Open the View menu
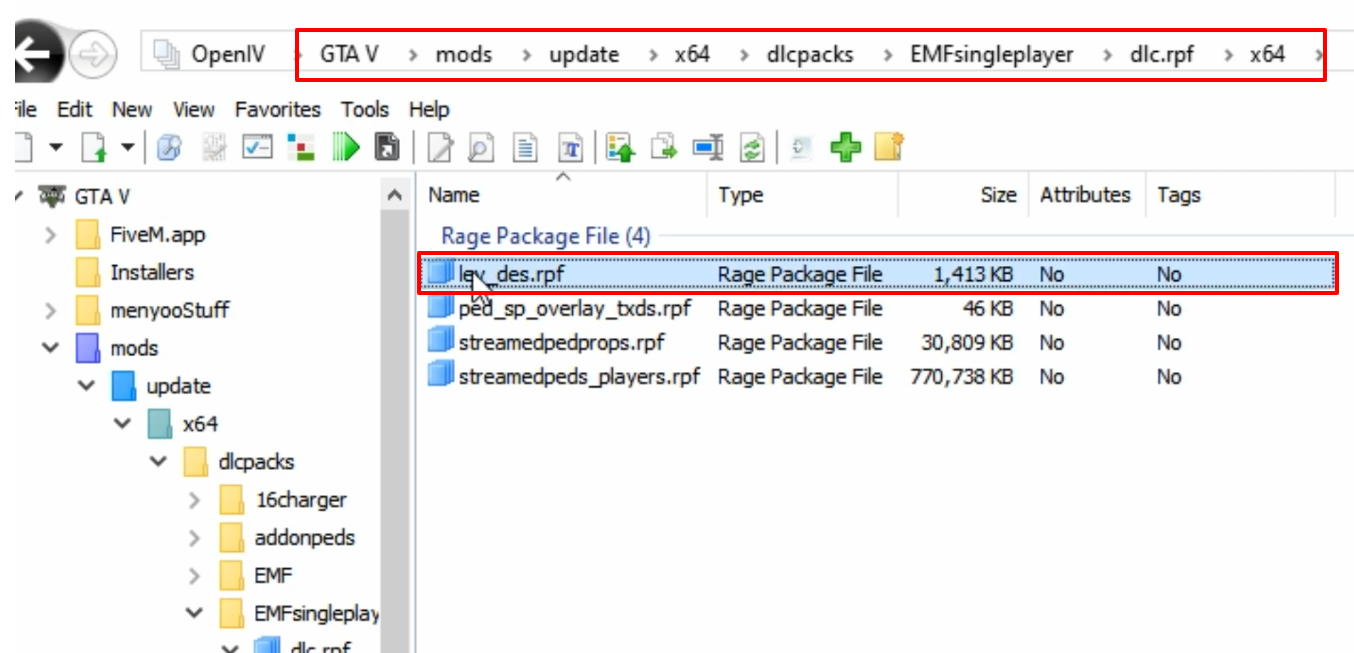The height and width of the screenshot is (653, 1354). pos(193,109)
